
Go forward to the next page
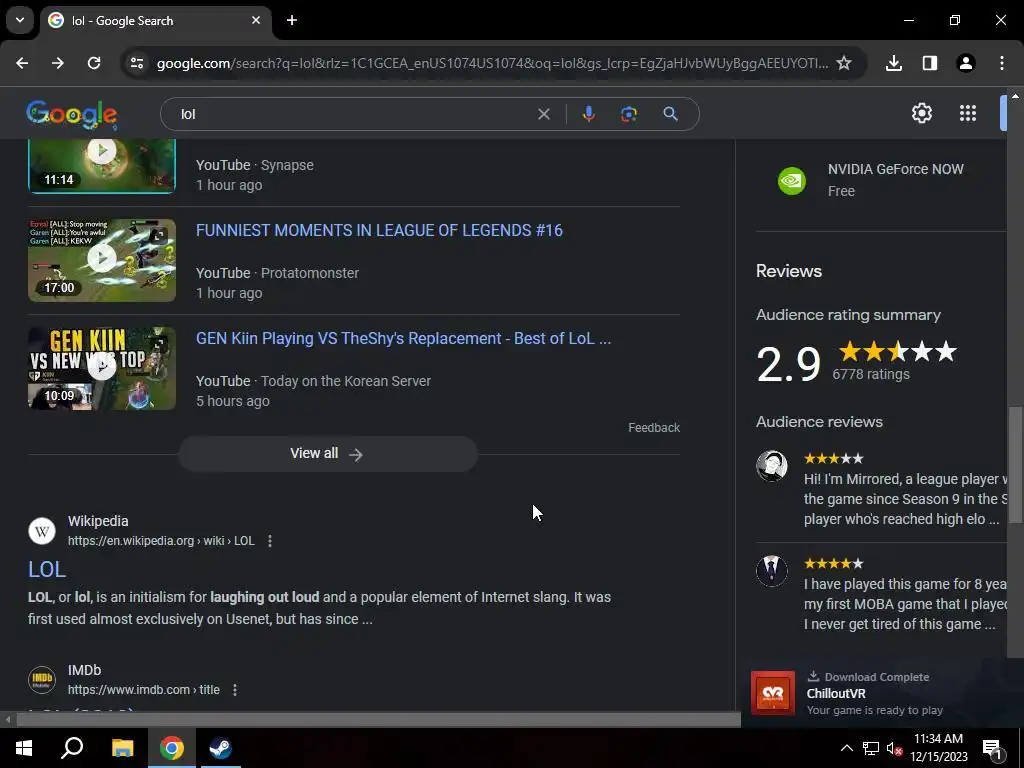click(x=58, y=63)
